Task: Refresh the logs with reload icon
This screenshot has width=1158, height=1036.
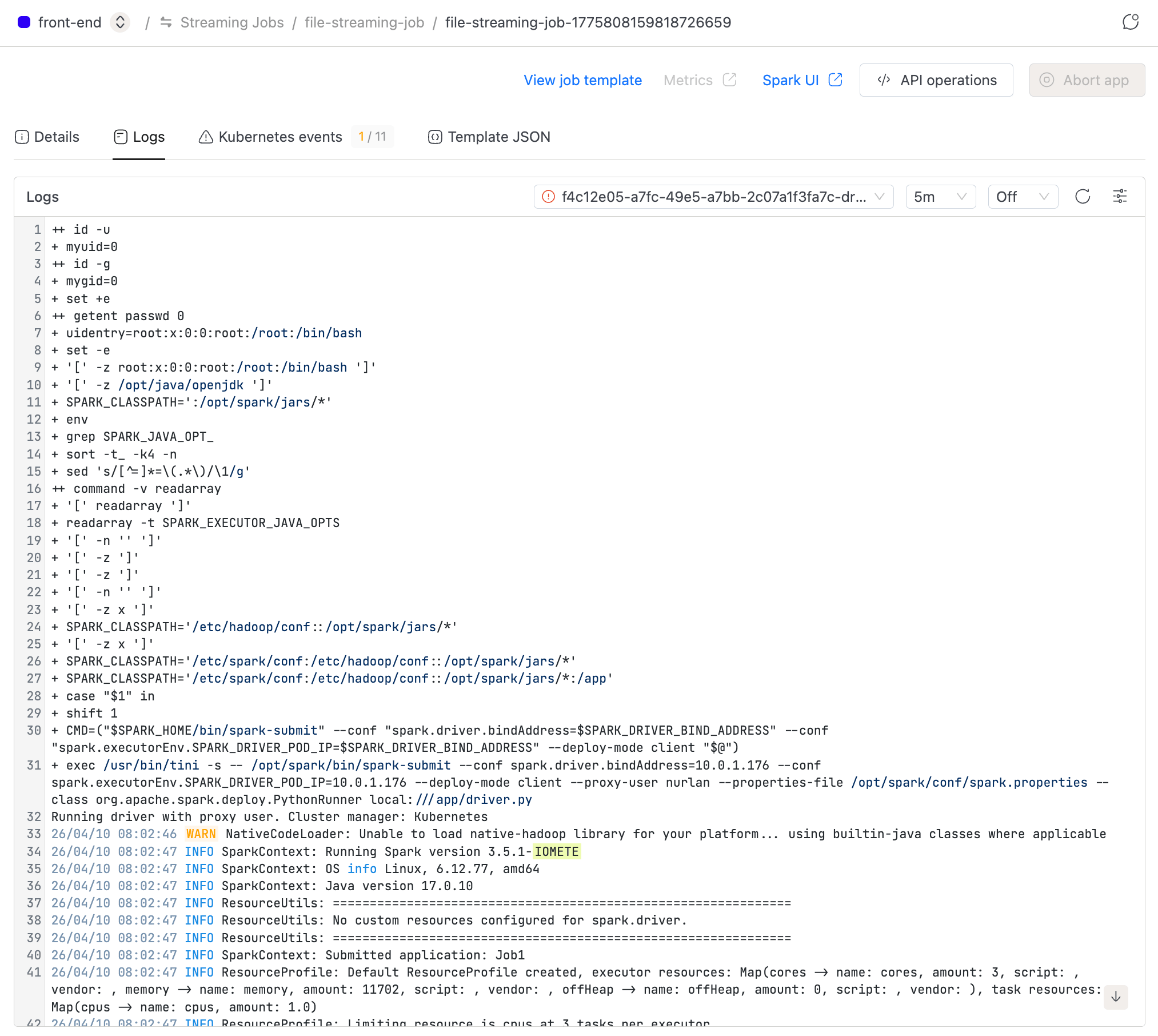Action: click(x=1083, y=197)
